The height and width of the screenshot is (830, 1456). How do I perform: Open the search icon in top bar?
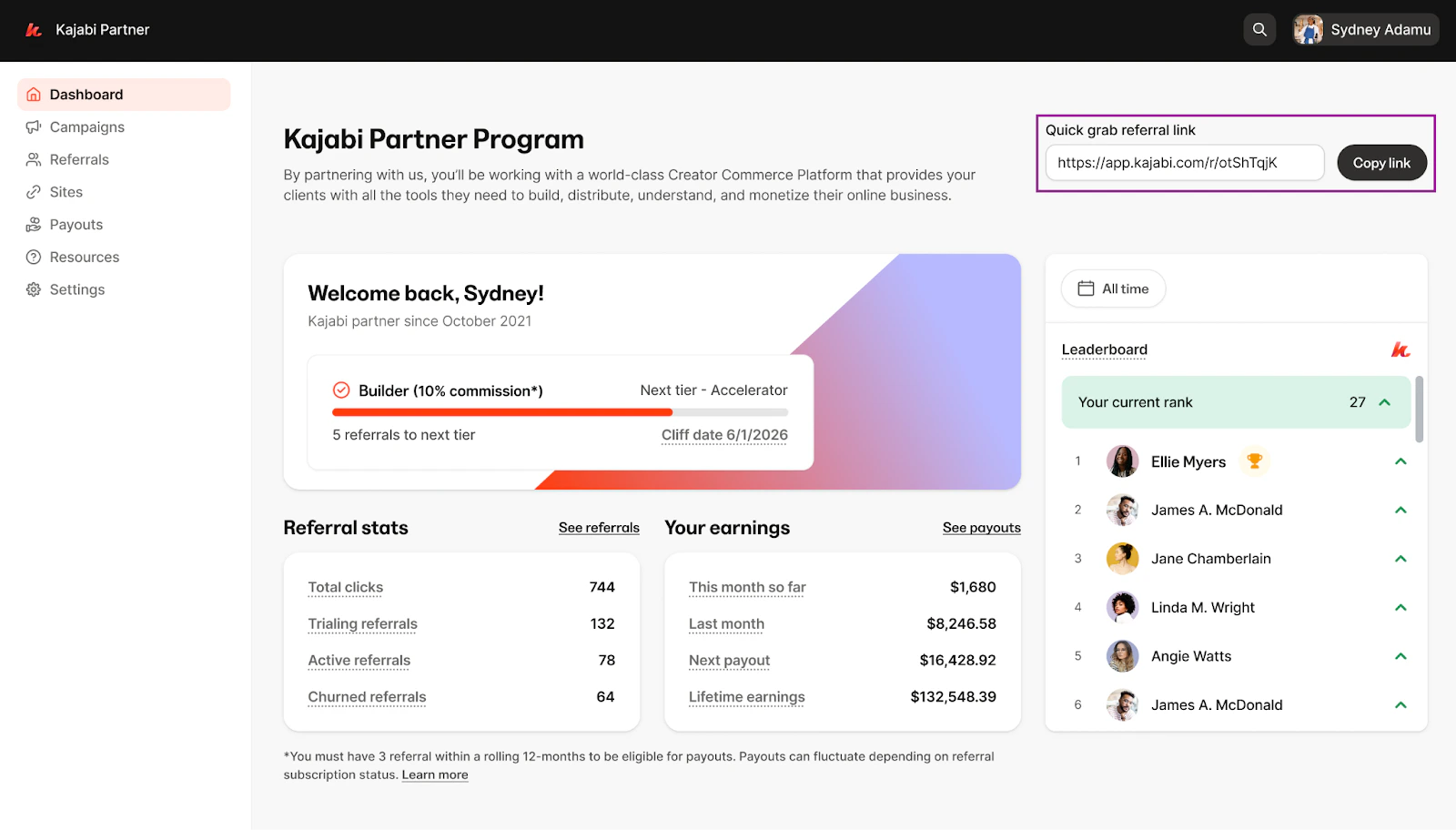coord(1259,29)
